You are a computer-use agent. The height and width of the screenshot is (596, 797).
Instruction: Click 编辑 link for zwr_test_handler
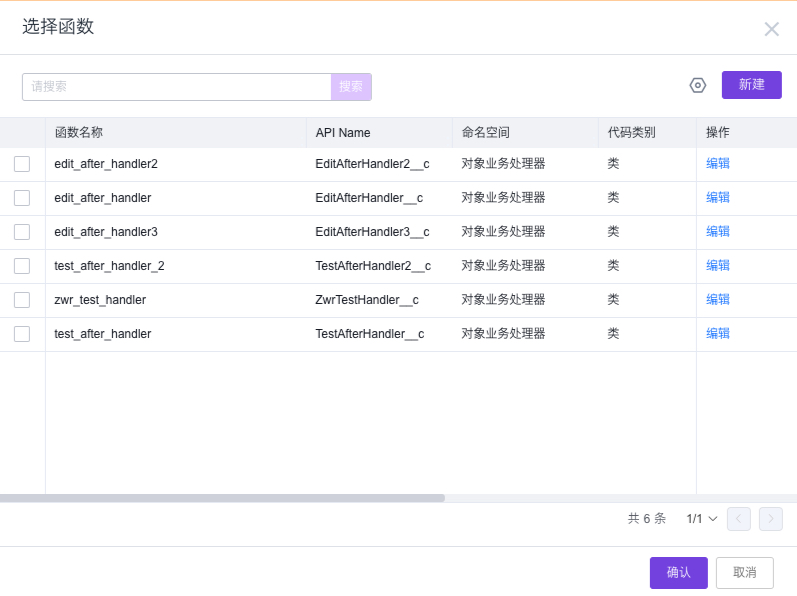click(718, 300)
